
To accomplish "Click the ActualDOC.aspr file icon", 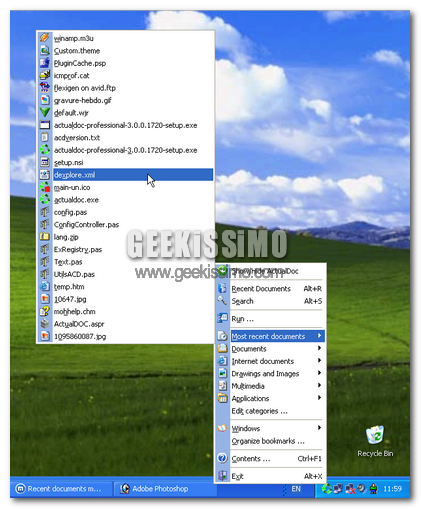I will click(45, 324).
